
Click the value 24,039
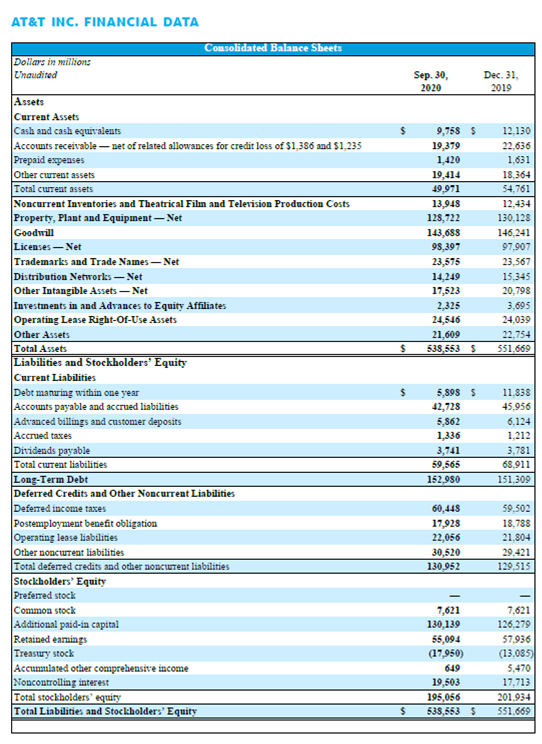tap(516, 320)
